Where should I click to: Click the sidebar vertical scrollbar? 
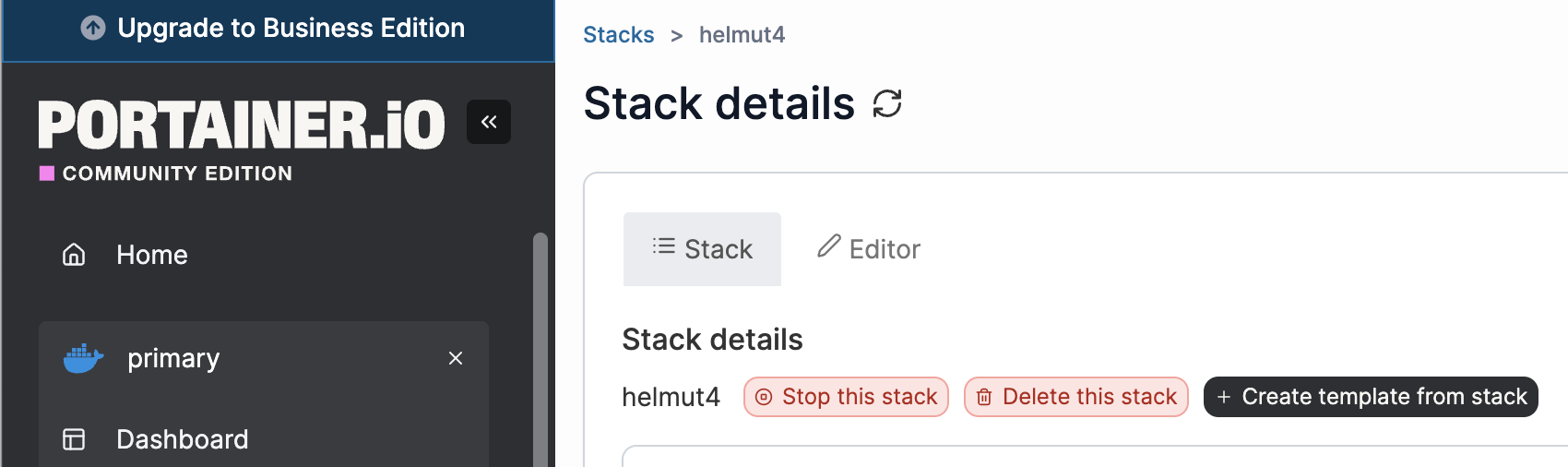coord(540,350)
